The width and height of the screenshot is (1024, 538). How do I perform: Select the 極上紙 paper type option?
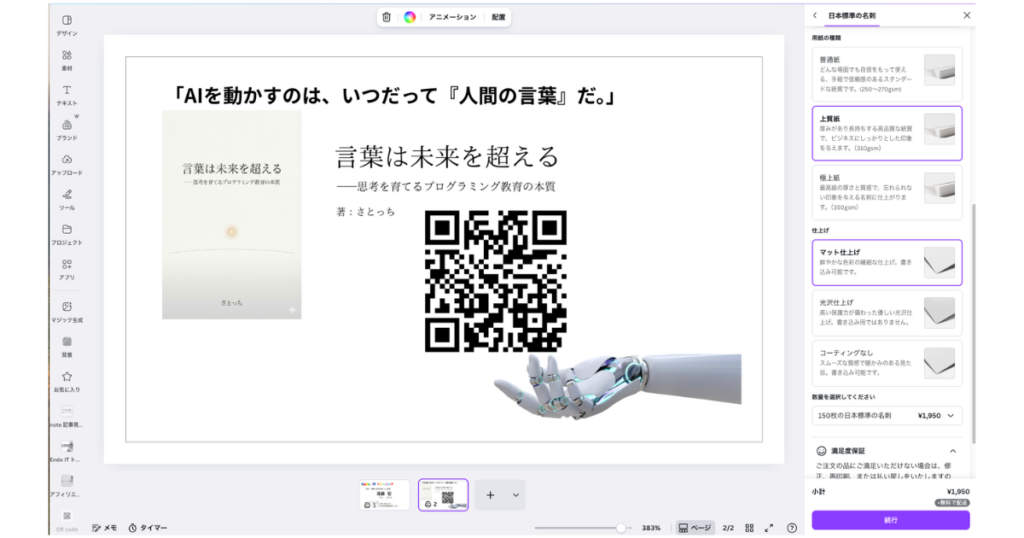pos(886,191)
